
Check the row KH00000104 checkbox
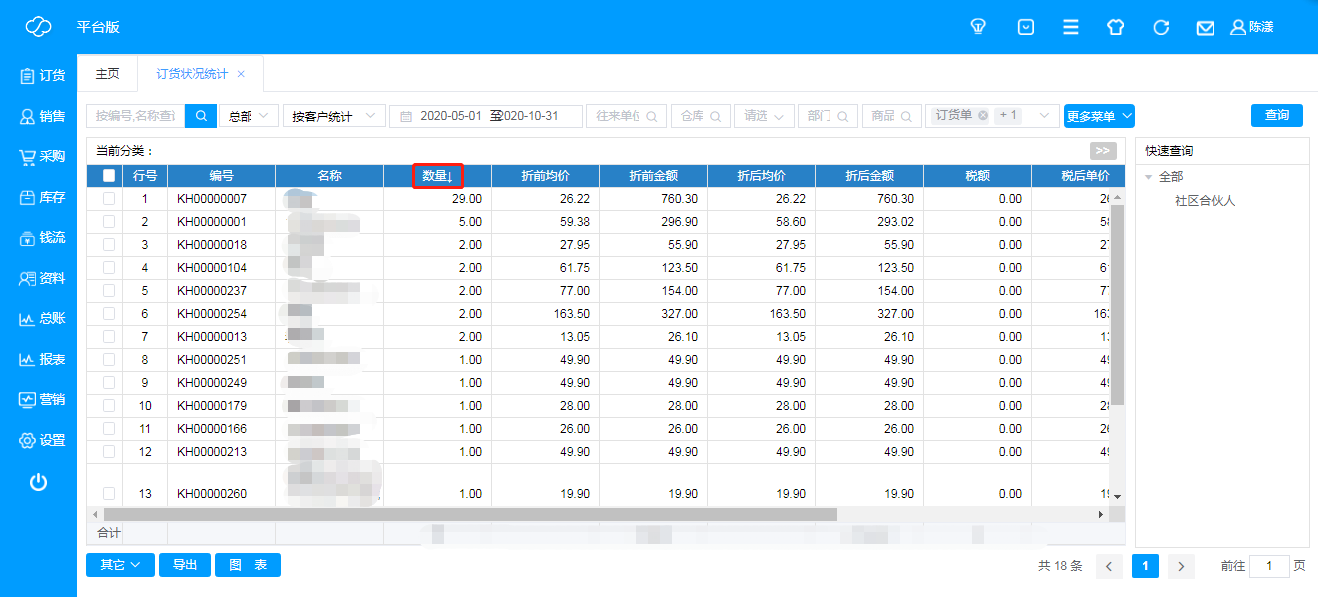click(109, 267)
